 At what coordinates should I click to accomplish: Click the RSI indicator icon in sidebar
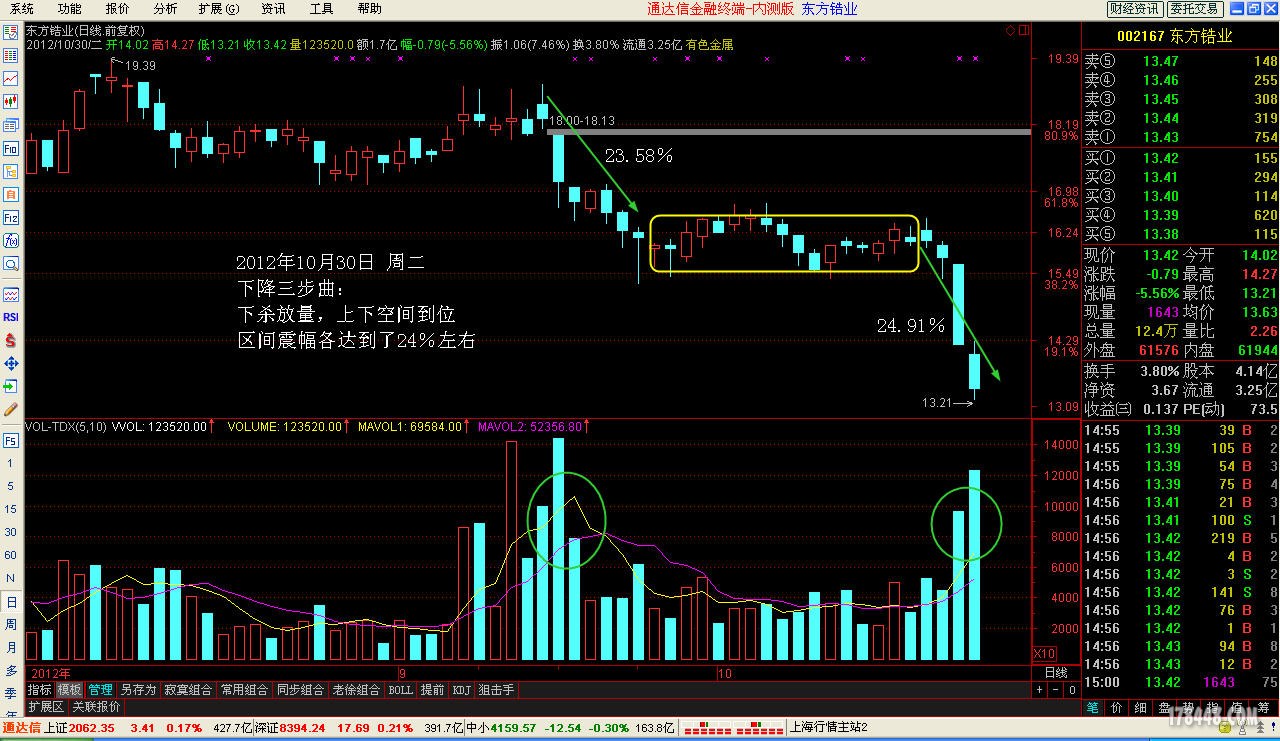[x=11, y=317]
